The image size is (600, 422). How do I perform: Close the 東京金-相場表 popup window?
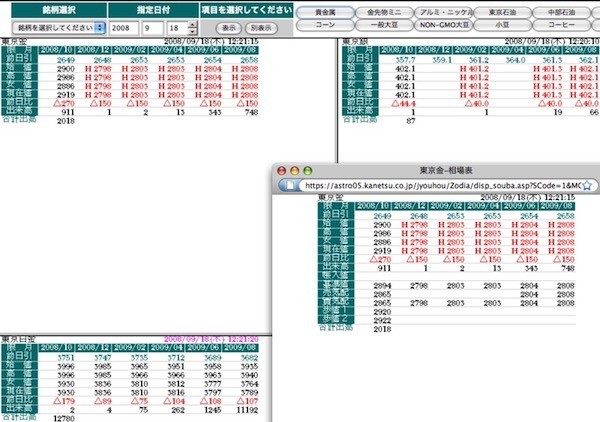click(282, 171)
